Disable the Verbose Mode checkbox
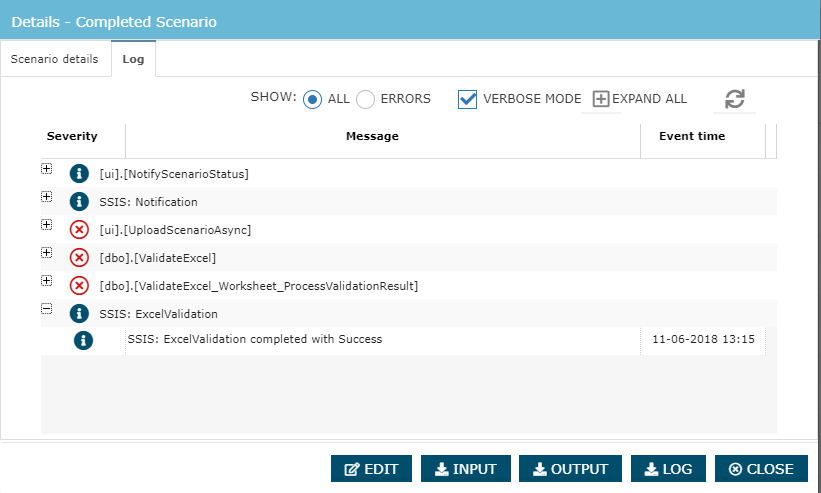This screenshot has height=493, width=821. tap(467, 99)
